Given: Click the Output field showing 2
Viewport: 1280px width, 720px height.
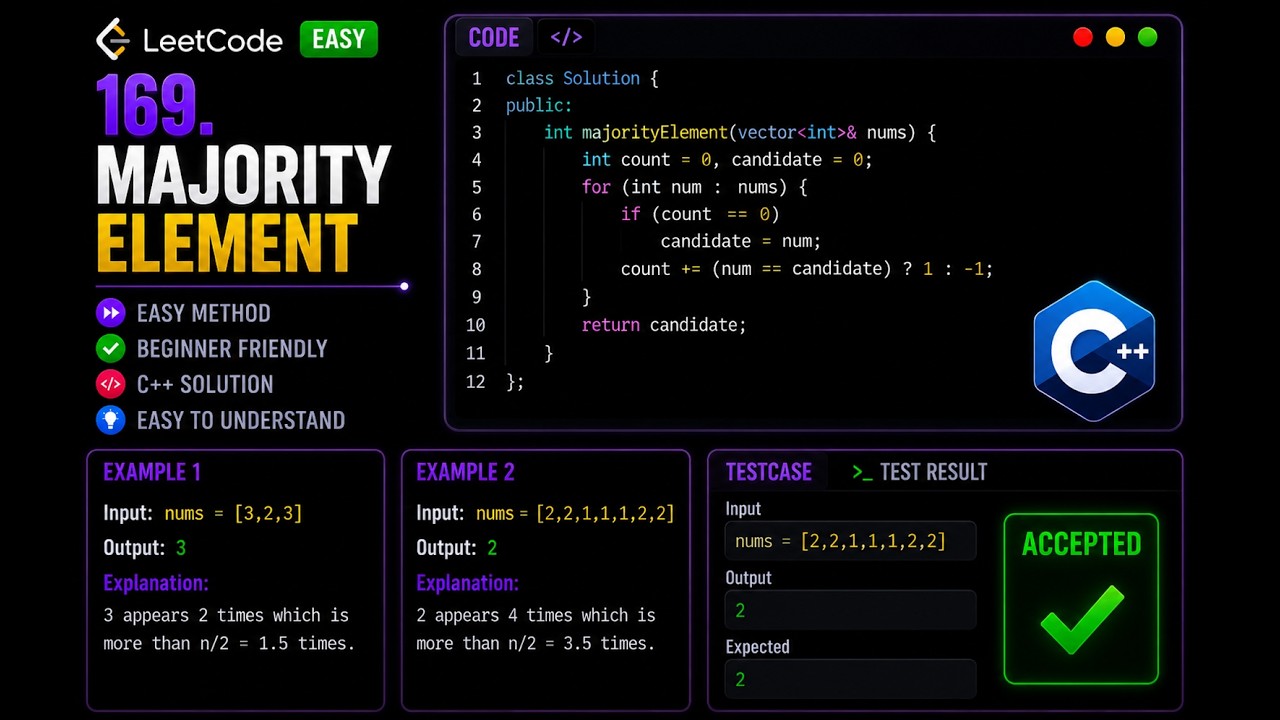Looking at the screenshot, I should click(851, 610).
